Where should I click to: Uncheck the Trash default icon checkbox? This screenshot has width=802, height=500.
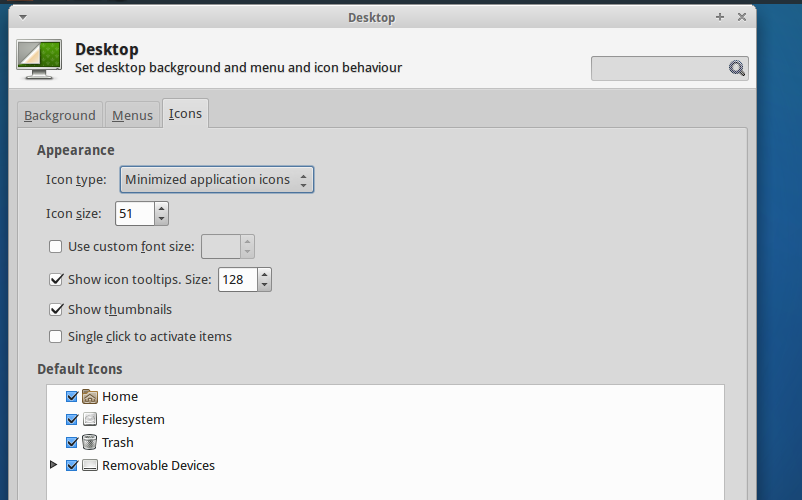(72, 442)
